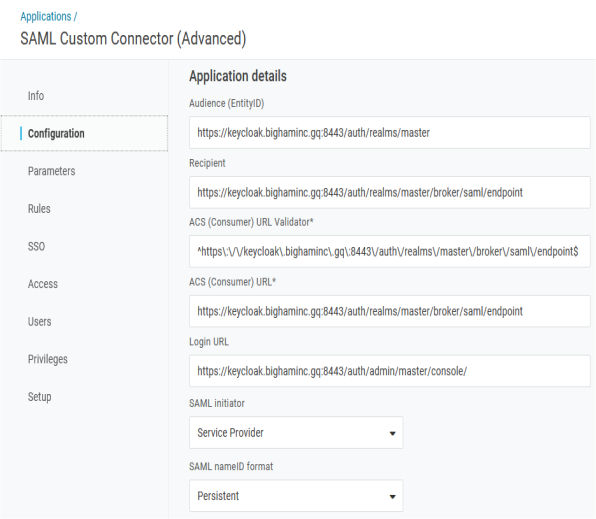This screenshot has height=519, width=596.
Task: Open the Rules sidebar item
Action: pos(39,209)
